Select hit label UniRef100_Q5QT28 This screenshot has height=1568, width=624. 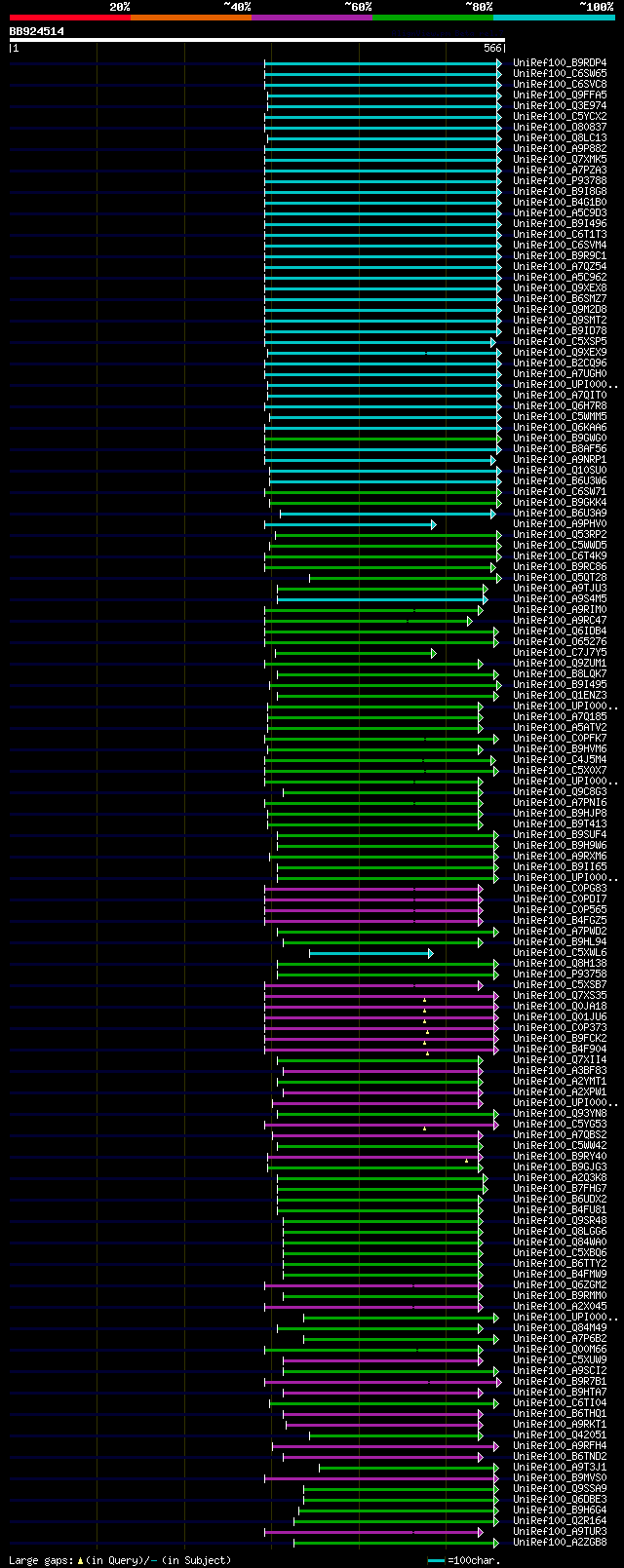coord(560,577)
